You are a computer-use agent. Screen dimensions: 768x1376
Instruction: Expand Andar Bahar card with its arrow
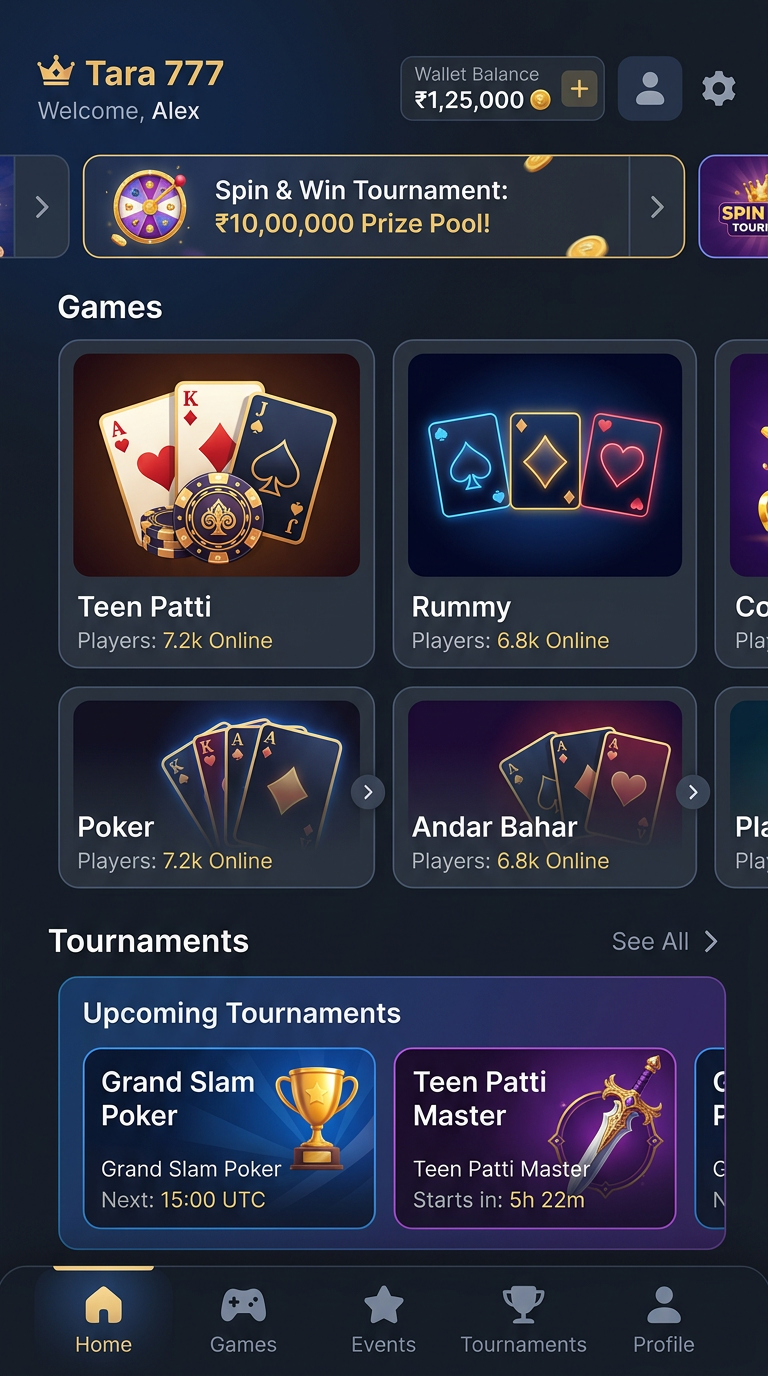click(x=693, y=793)
